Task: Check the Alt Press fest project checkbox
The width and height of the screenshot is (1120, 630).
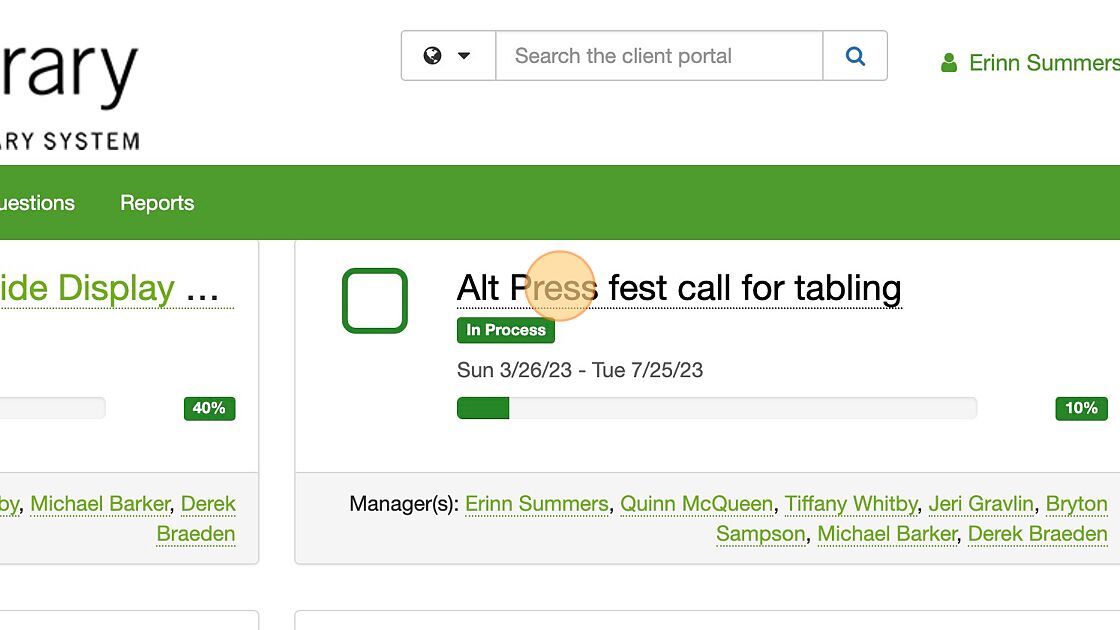Action: [x=375, y=301]
